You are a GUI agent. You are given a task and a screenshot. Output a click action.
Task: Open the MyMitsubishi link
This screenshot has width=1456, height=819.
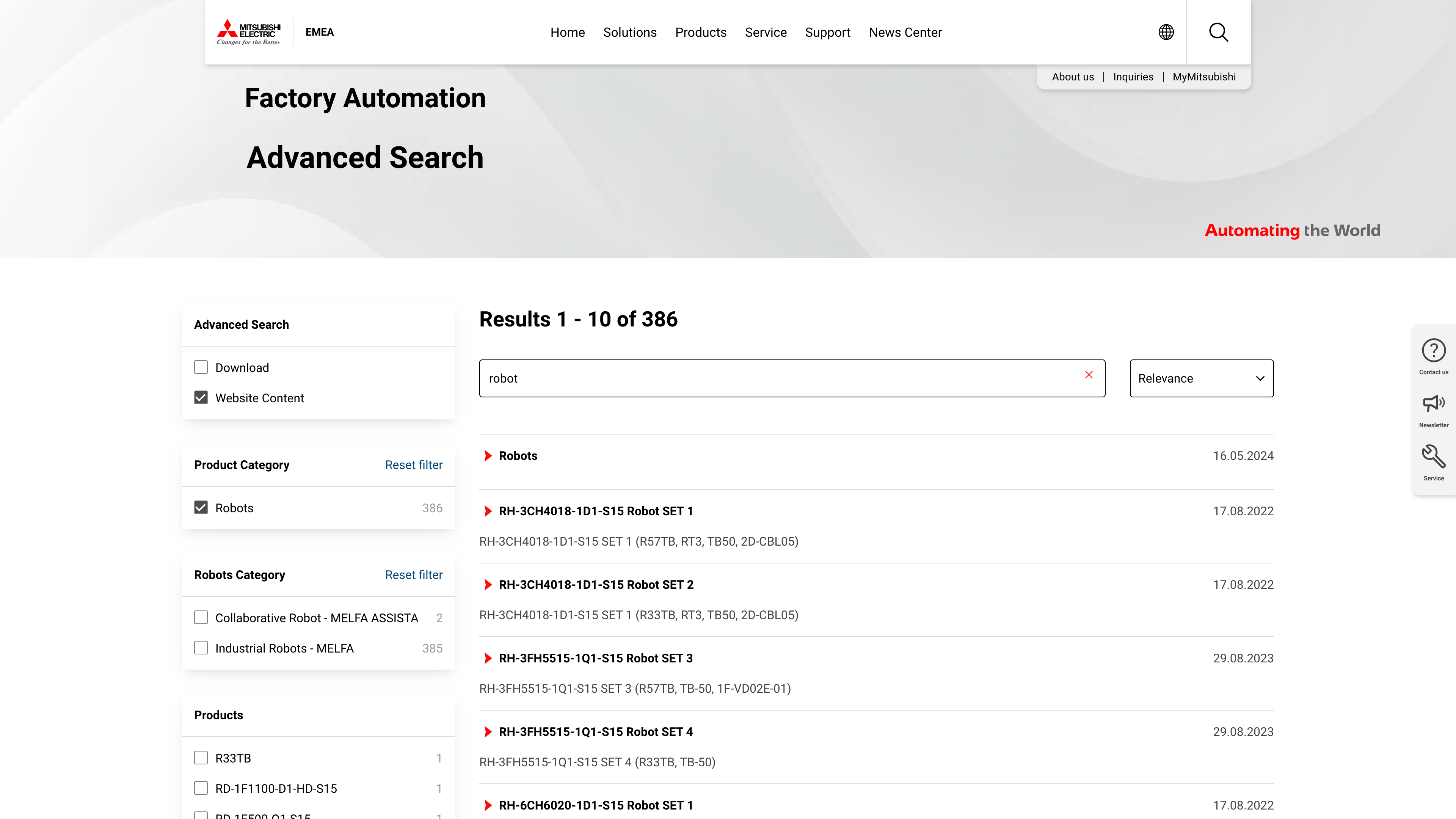1204,77
